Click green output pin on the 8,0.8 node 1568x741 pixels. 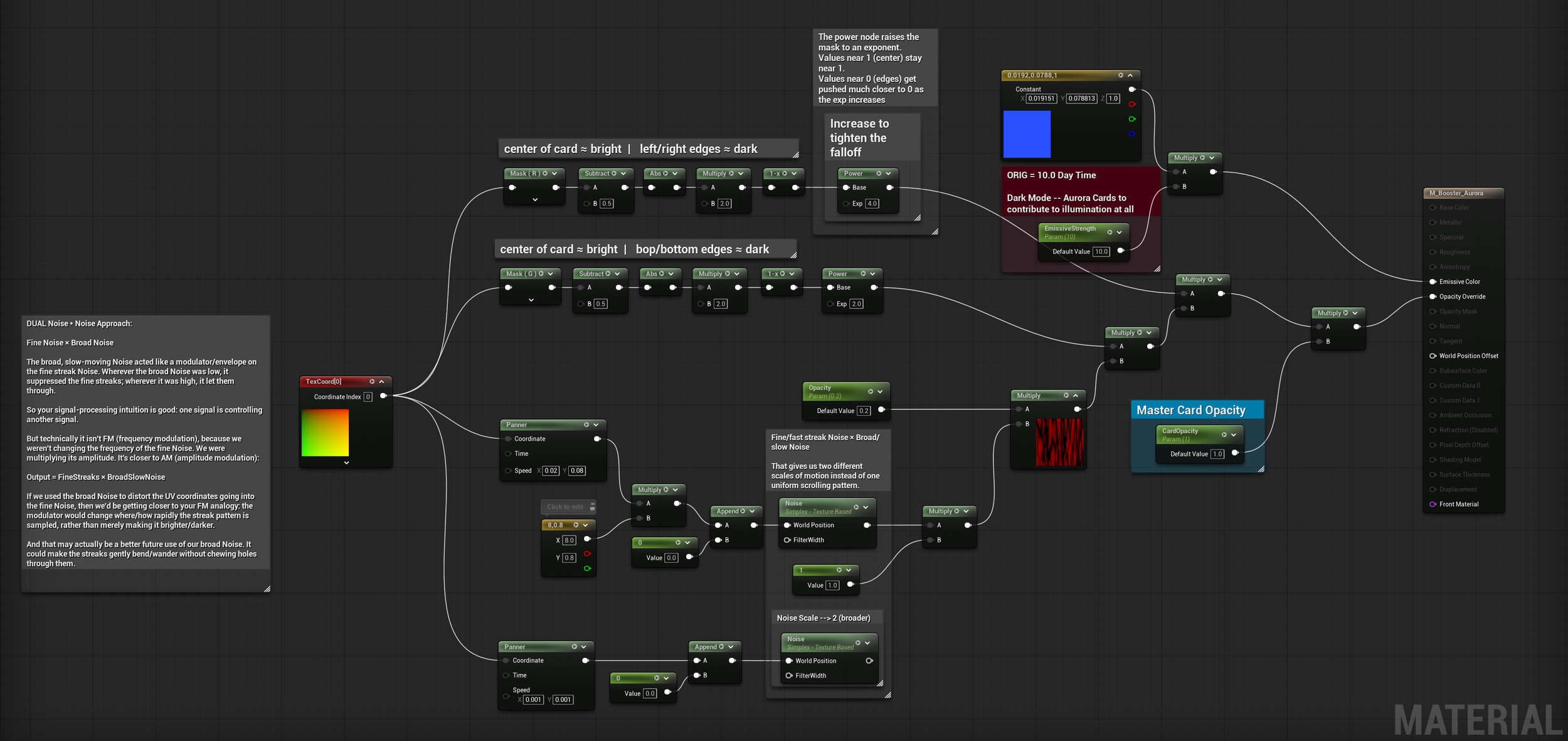tap(587, 569)
